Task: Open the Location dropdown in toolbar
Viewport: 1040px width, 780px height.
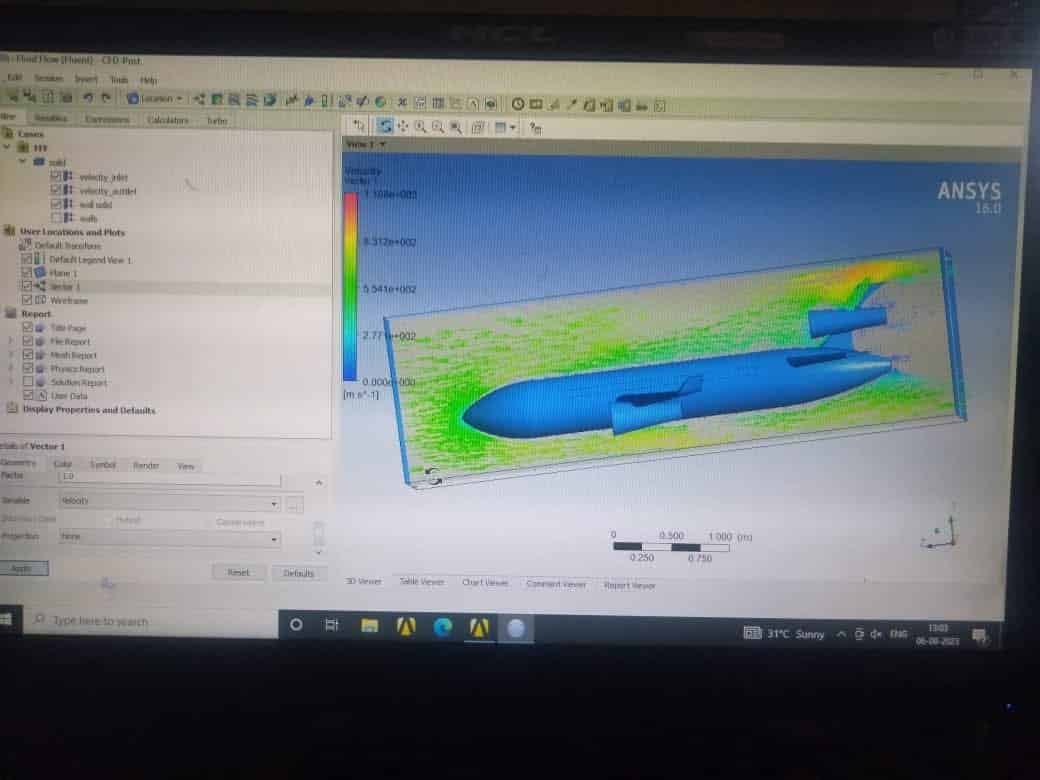Action: tap(156, 98)
